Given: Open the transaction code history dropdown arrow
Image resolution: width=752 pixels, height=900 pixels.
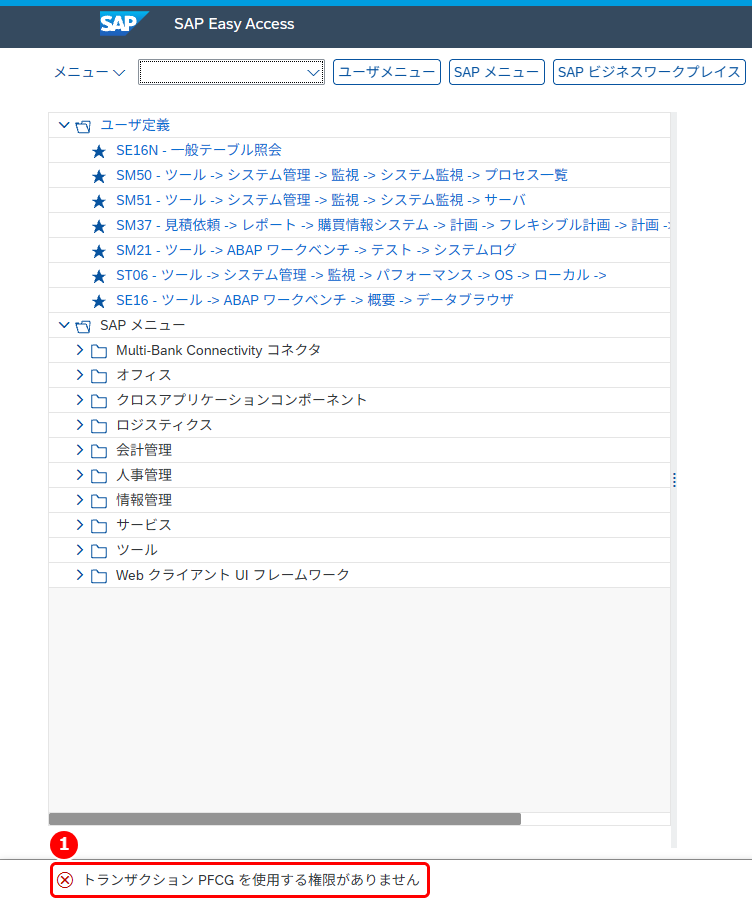Looking at the screenshot, I should [x=313, y=72].
